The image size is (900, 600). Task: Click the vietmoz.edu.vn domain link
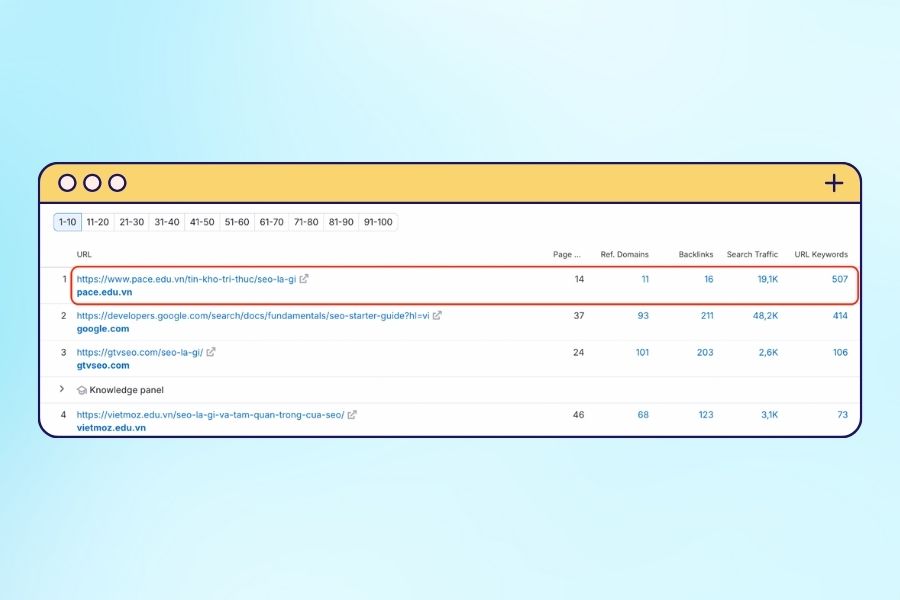click(111, 427)
